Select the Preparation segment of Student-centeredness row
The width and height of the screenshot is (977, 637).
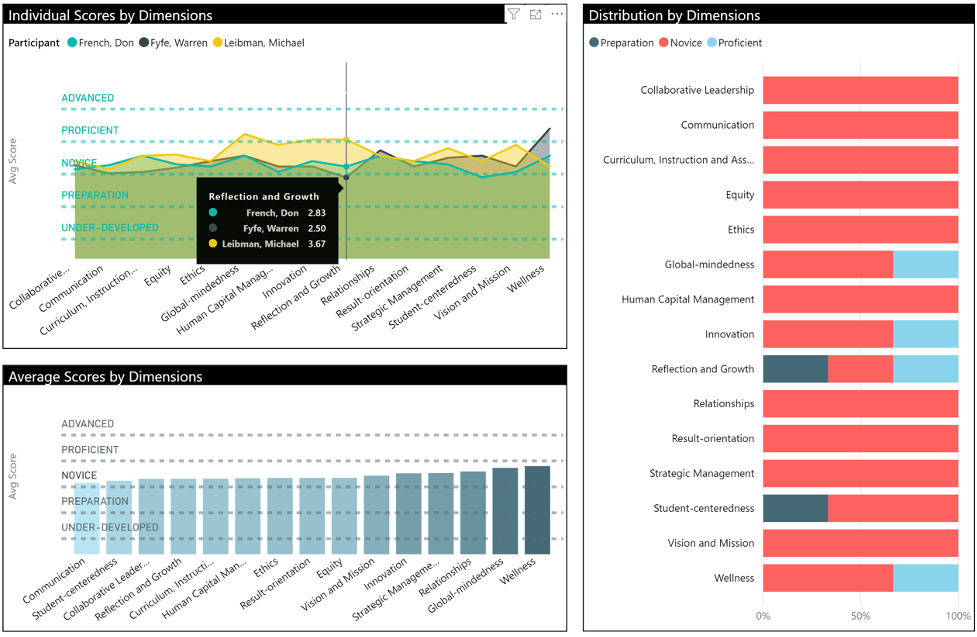(795, 509)
